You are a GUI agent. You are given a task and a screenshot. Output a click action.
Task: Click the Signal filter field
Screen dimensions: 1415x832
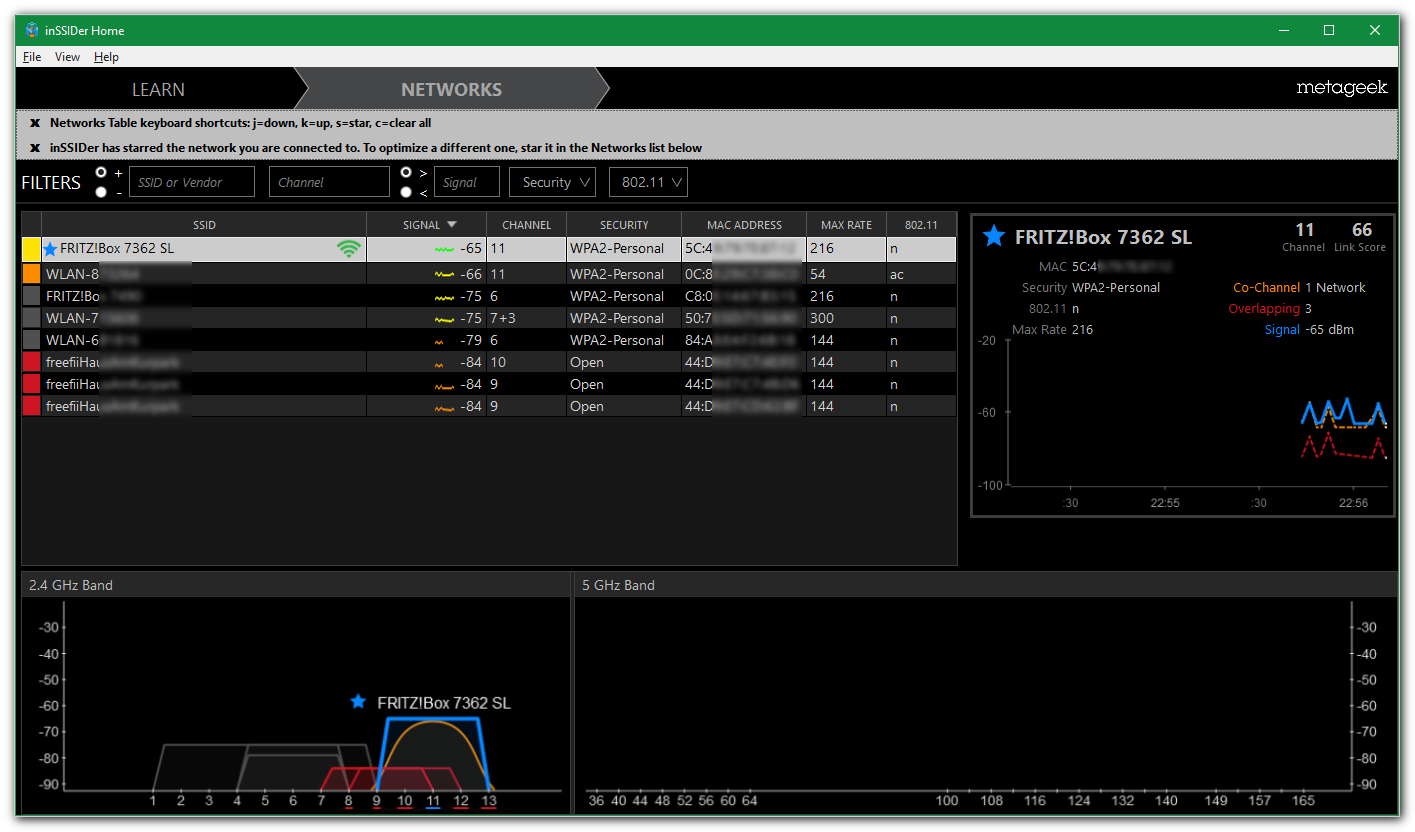[x=467, y=182]
